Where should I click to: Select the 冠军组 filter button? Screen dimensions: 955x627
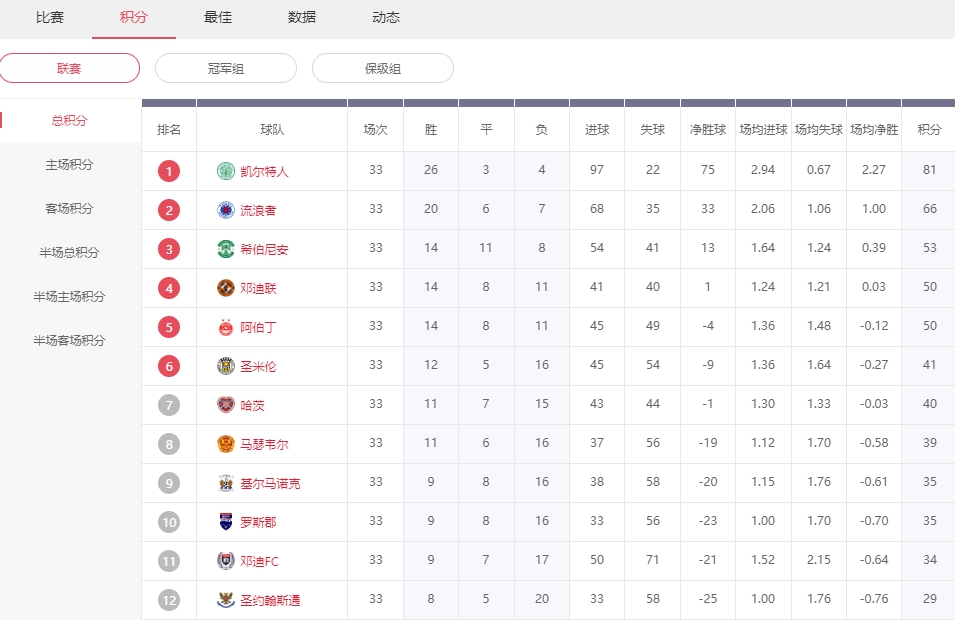pyautogui.click(x=226, y=68)
